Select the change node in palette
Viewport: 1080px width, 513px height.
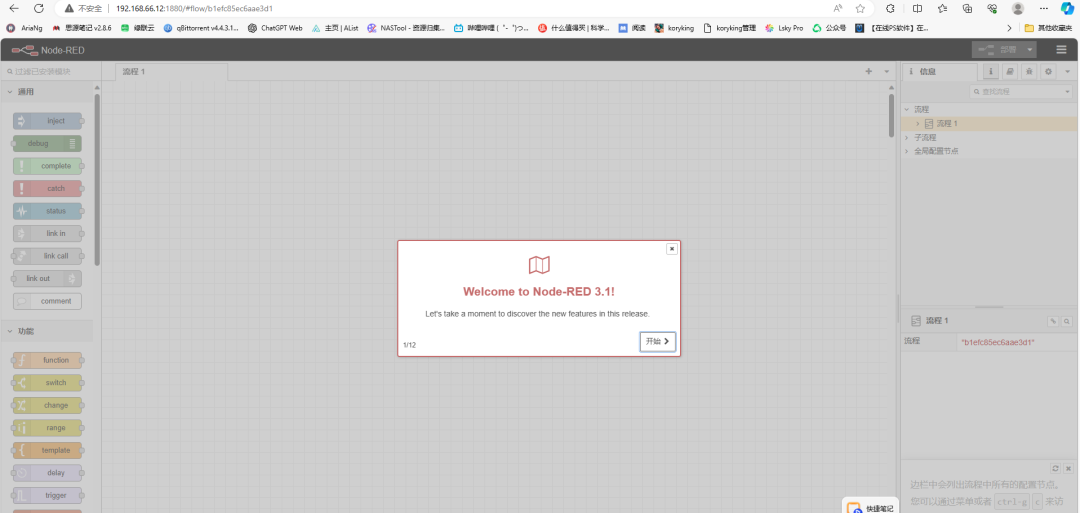48,406
